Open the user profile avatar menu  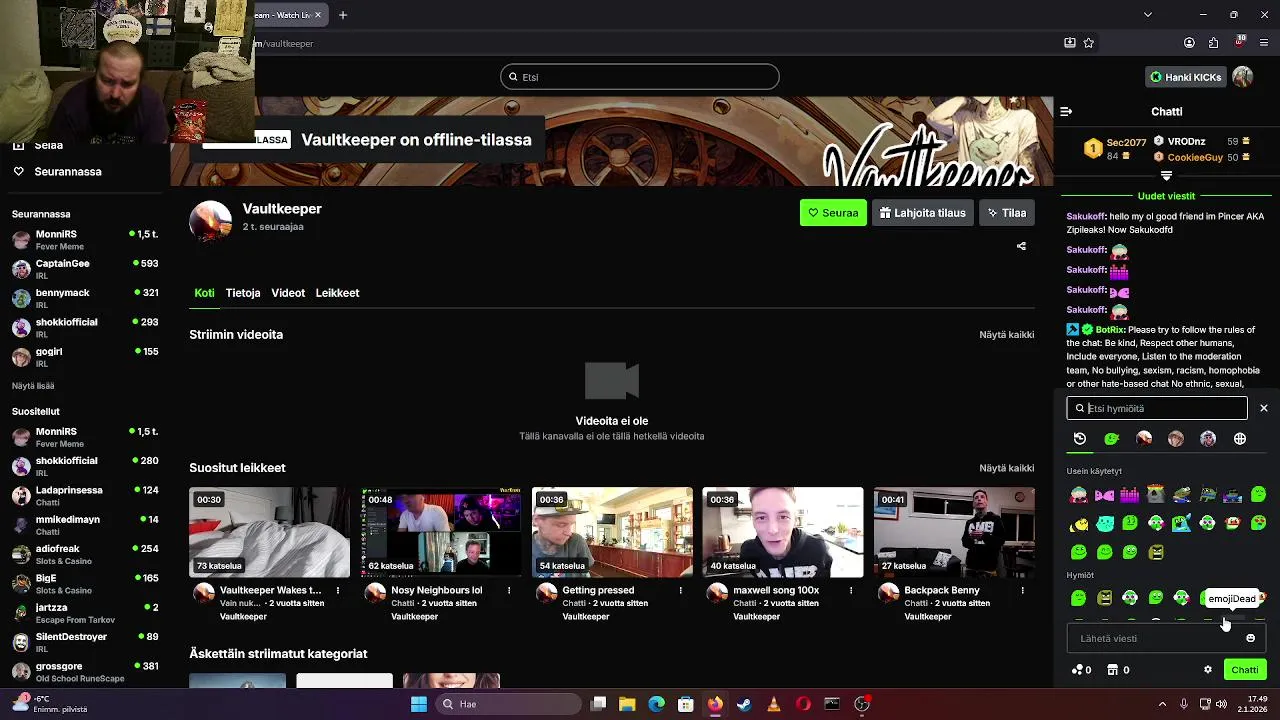(1243, 77)
